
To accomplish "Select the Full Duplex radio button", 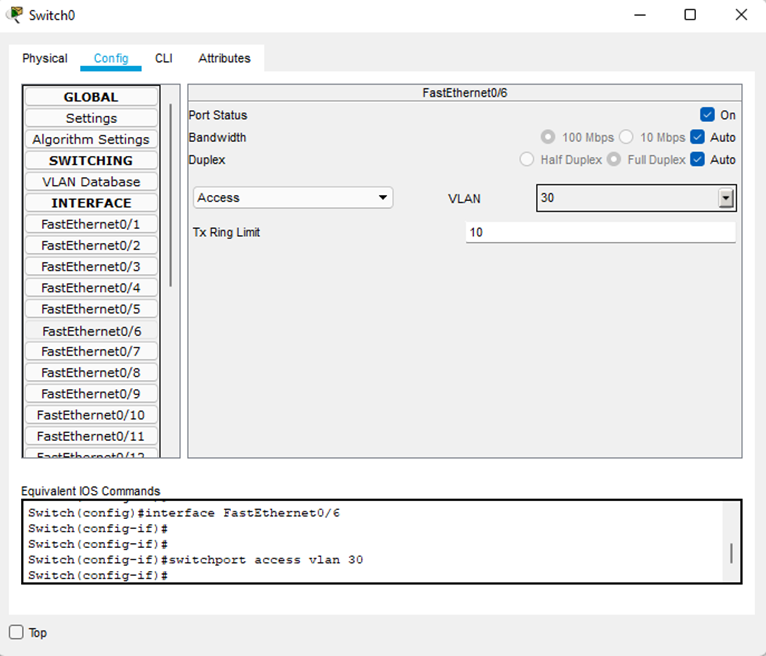I will [614, 159].
